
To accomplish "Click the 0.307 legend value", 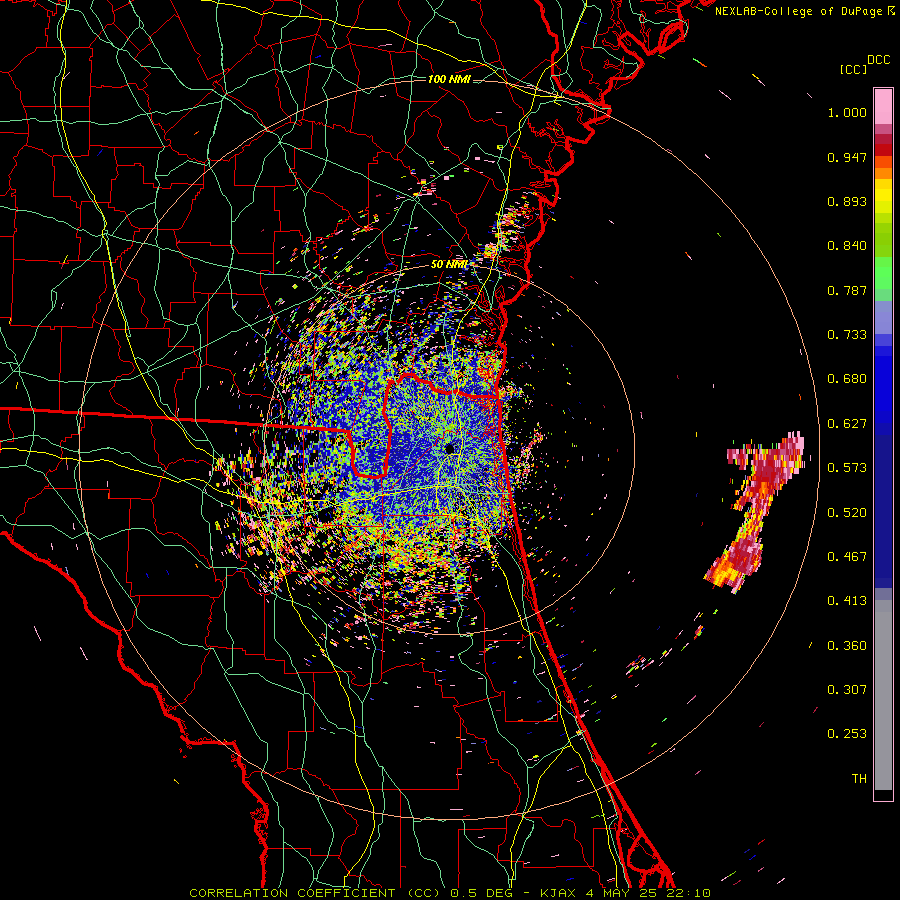I will [x=847, y=690].
